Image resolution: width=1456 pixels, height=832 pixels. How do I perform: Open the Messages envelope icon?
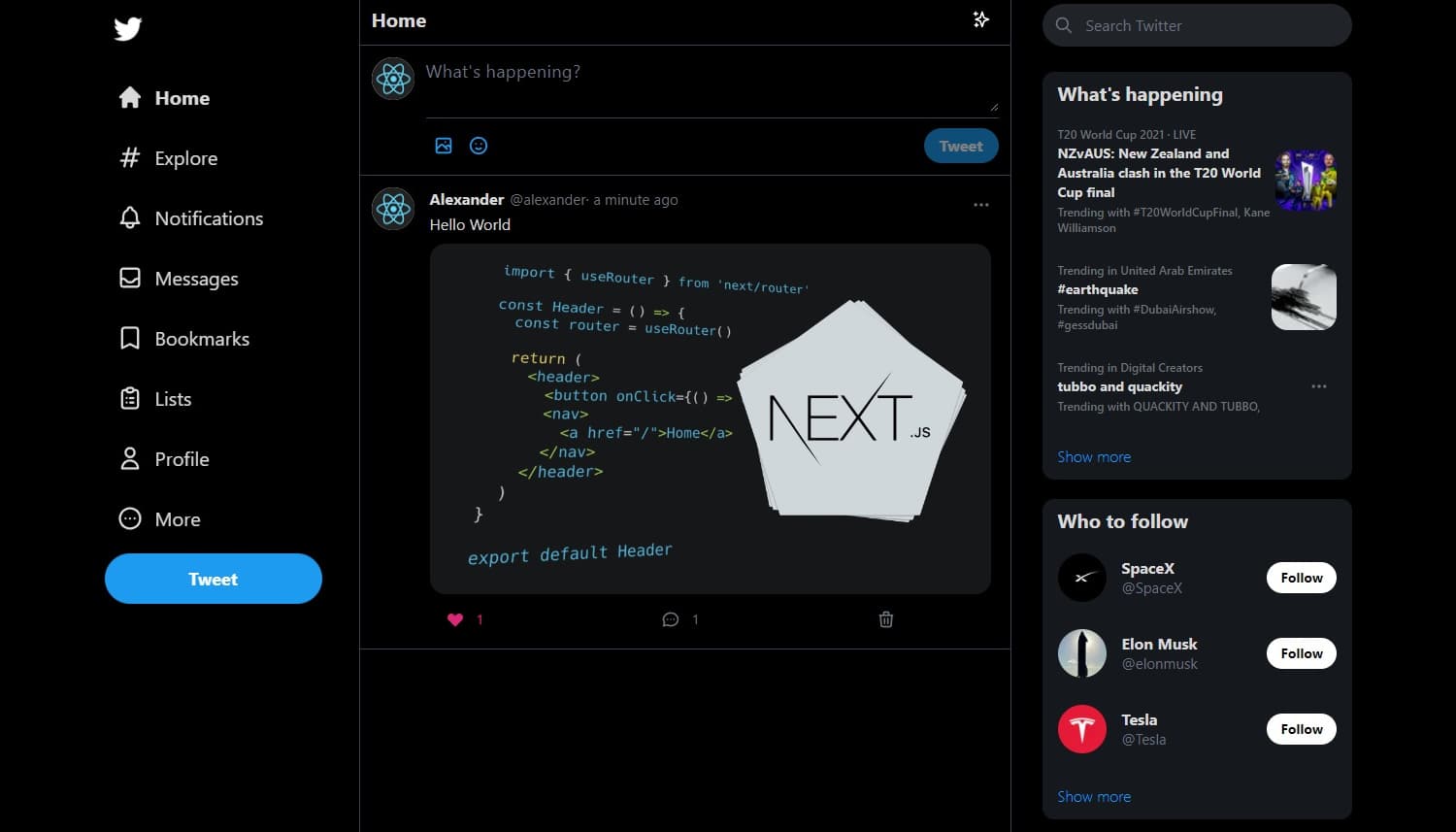pyautogui.click(x=130, y=278)
